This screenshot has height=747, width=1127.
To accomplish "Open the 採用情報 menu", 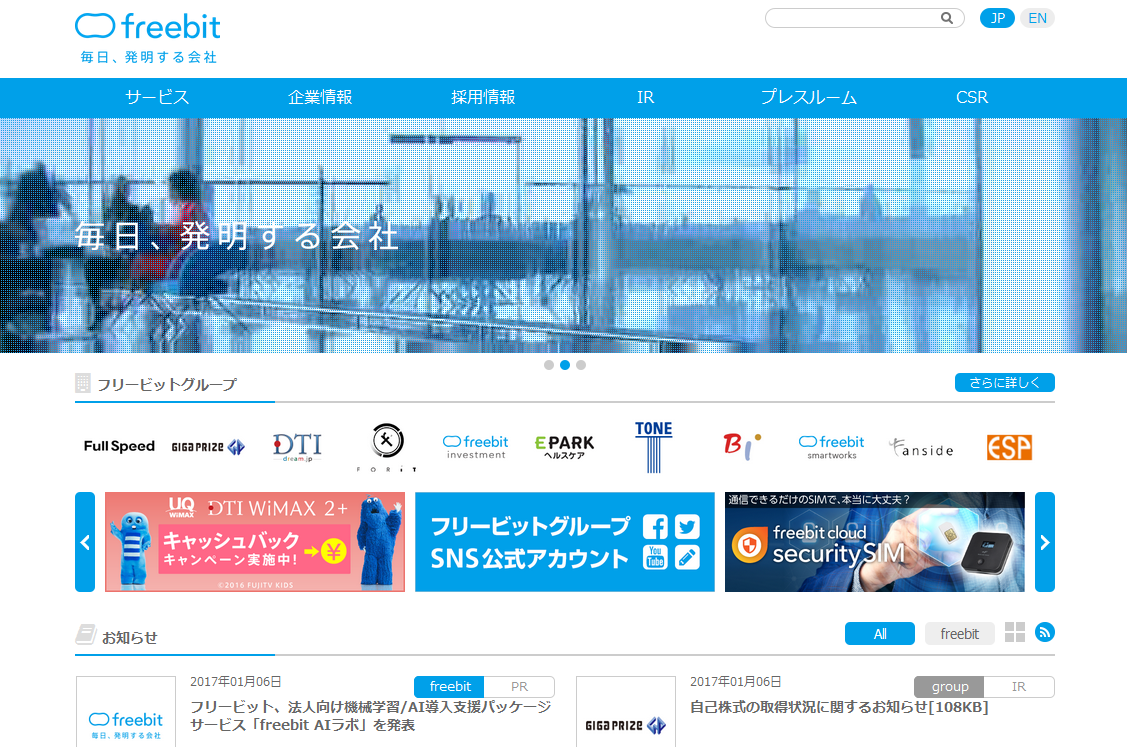I will click(x=483, y=97).
